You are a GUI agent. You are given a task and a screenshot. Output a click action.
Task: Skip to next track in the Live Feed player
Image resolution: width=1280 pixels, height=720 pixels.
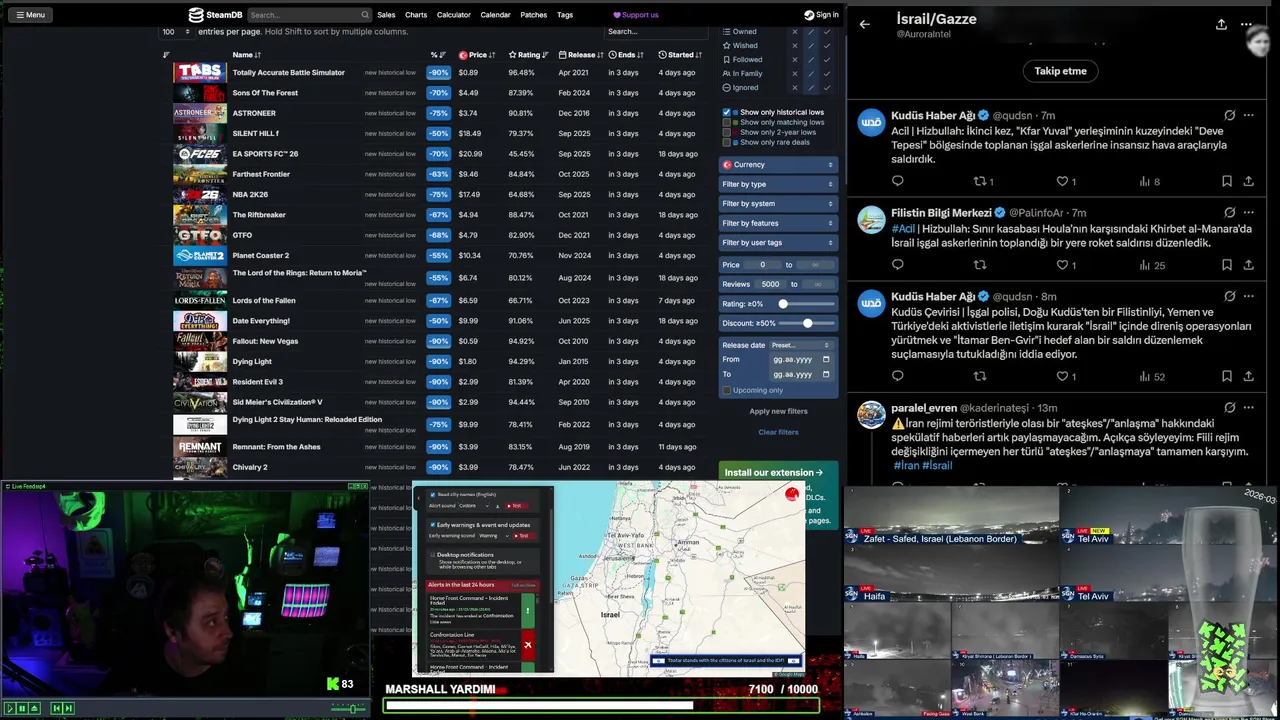69,708
